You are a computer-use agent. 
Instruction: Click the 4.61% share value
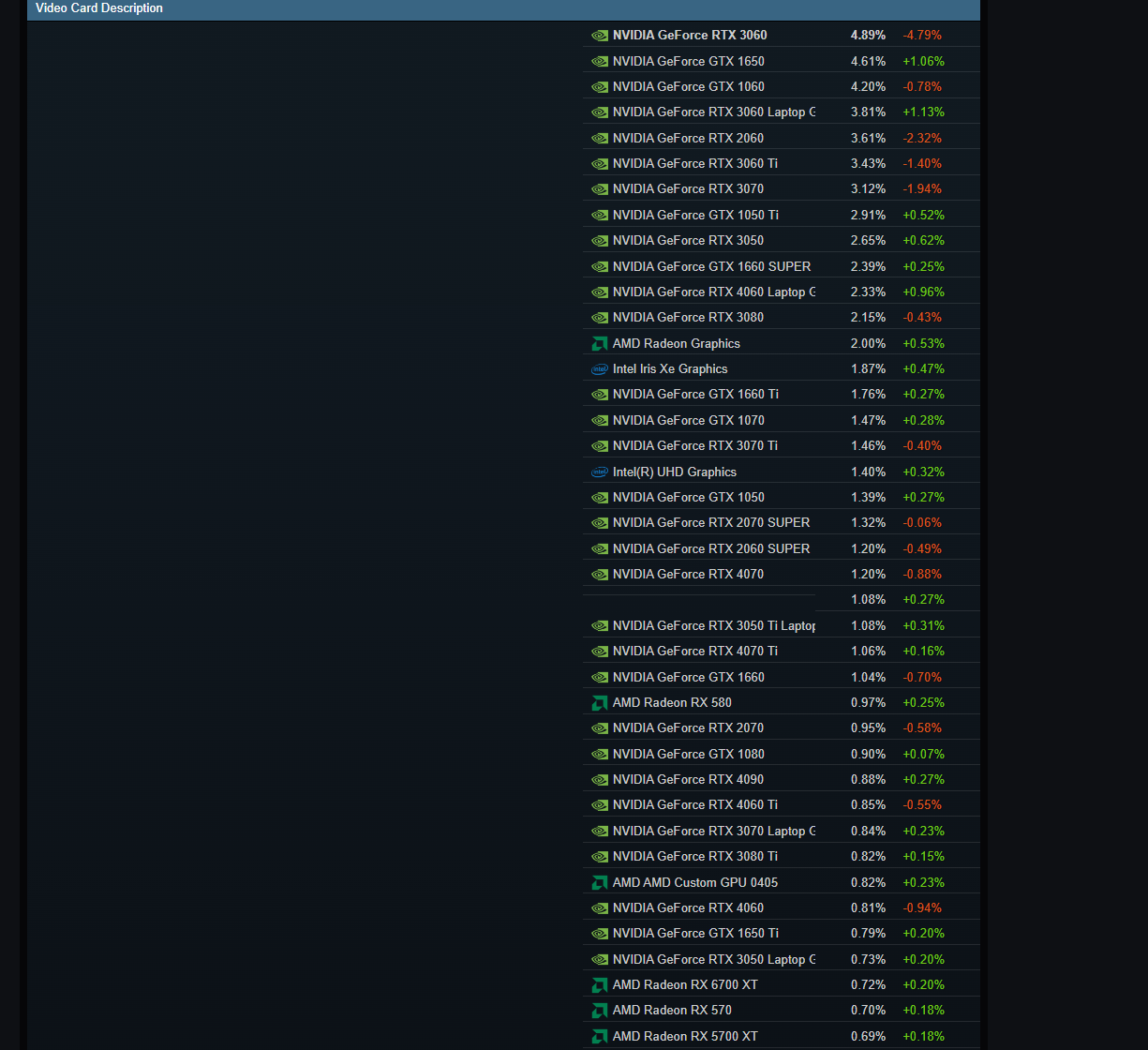click(868, 62)
